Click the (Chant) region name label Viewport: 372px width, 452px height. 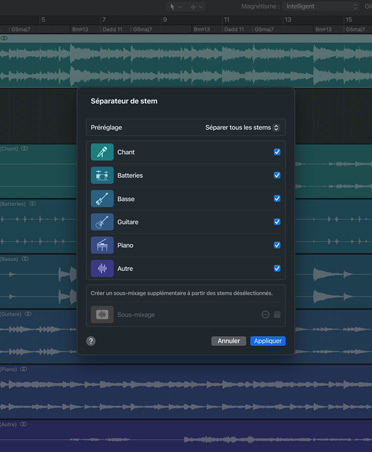(x=9, y=149)
